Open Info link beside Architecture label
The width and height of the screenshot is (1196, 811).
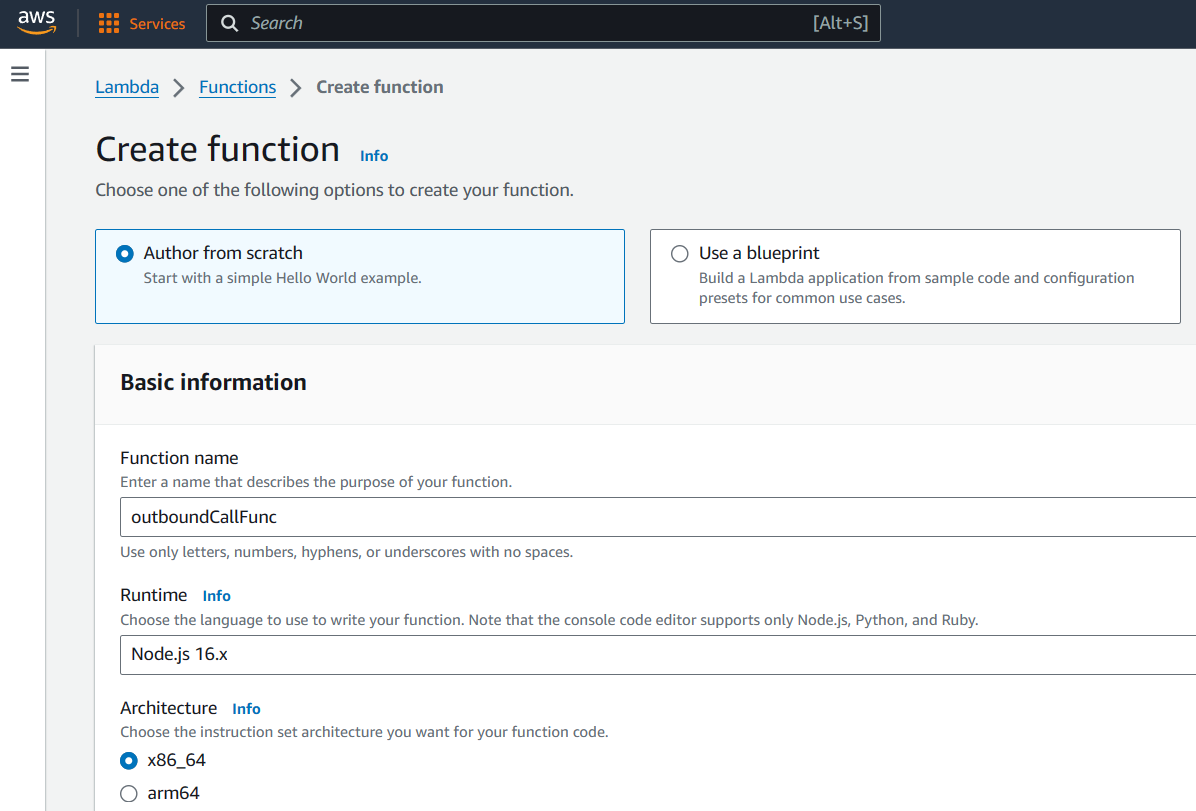click(246, 709)
